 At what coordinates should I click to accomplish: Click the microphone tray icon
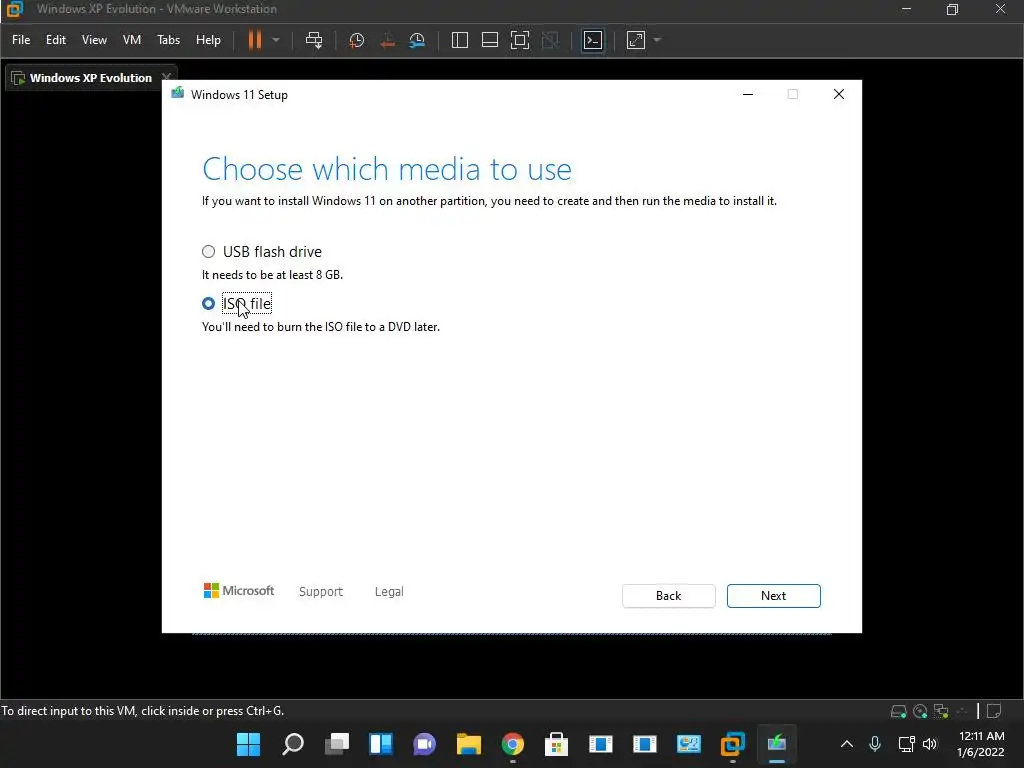tap(875, 744)
